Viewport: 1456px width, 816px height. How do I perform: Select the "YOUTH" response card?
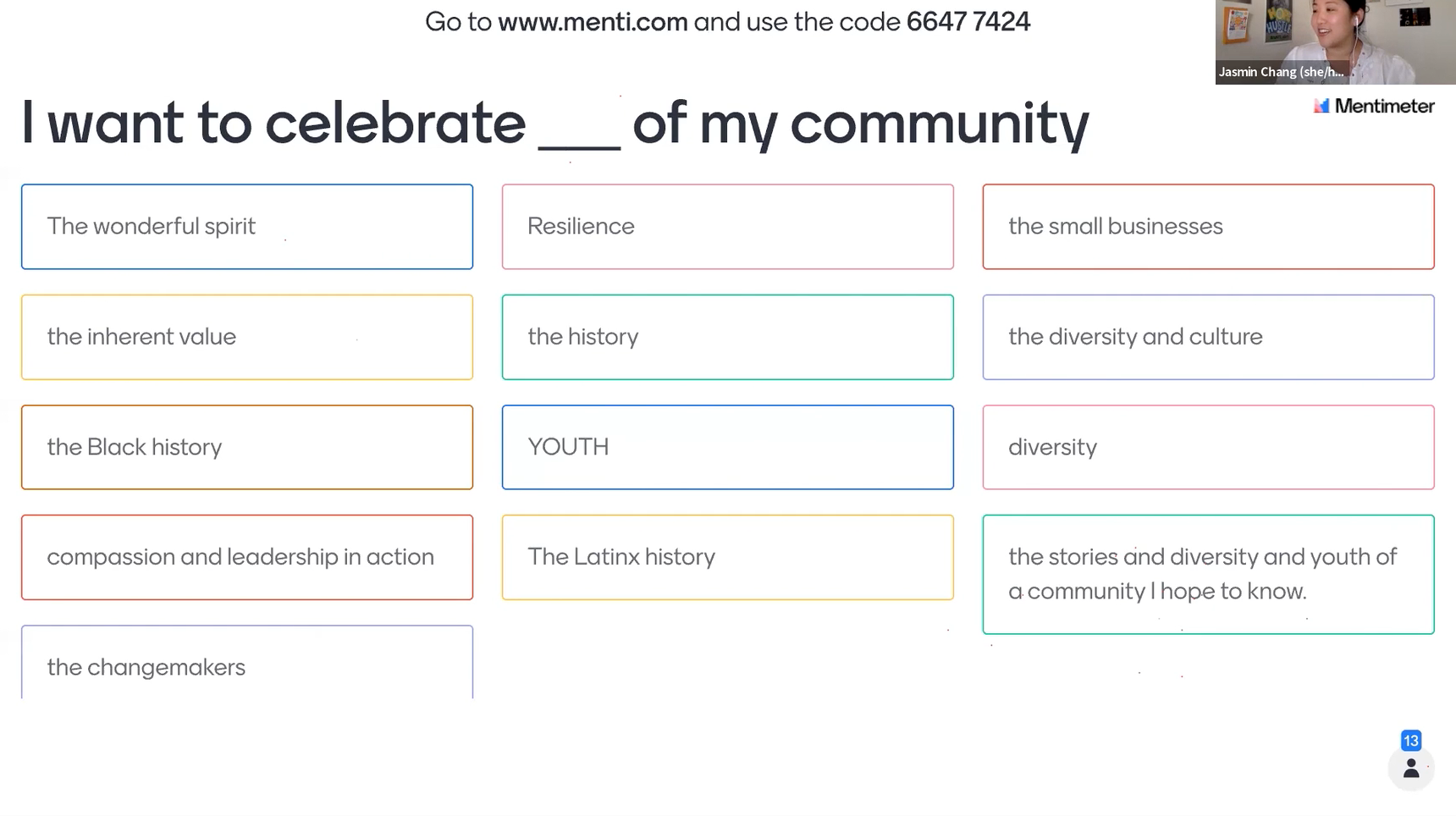pyautogui.click(x=727, y=447)
